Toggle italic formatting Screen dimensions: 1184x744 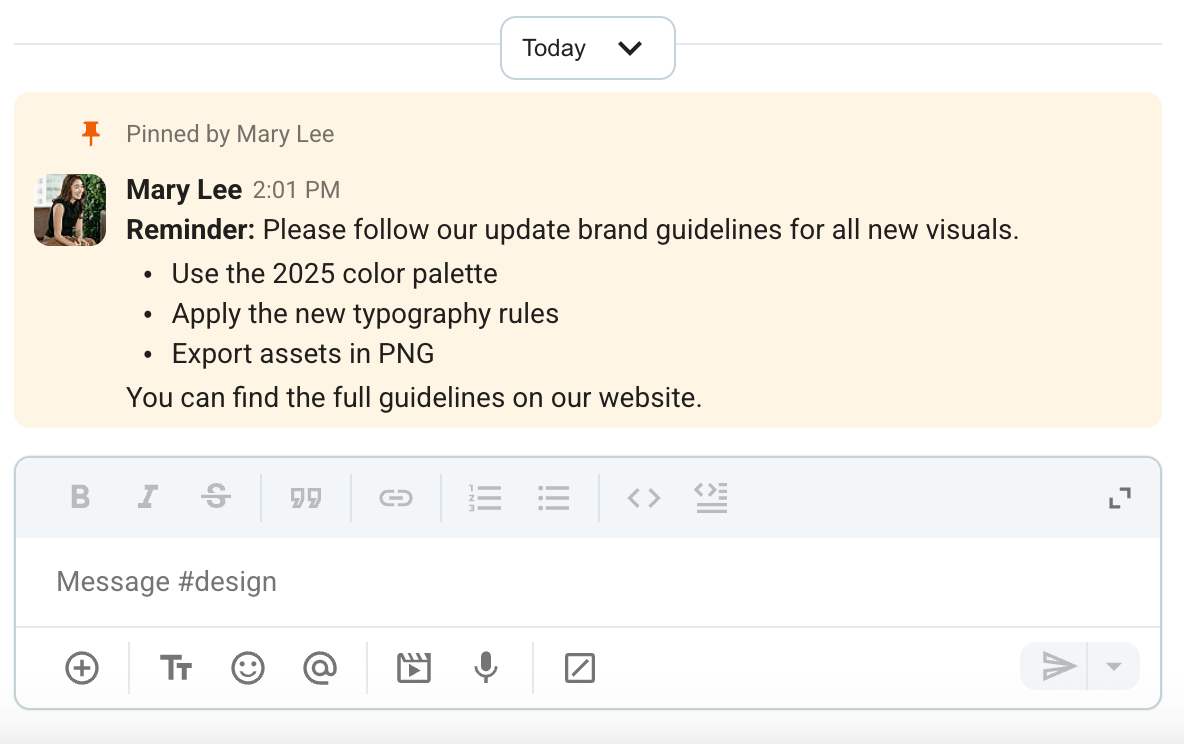(x=148, y=497)
